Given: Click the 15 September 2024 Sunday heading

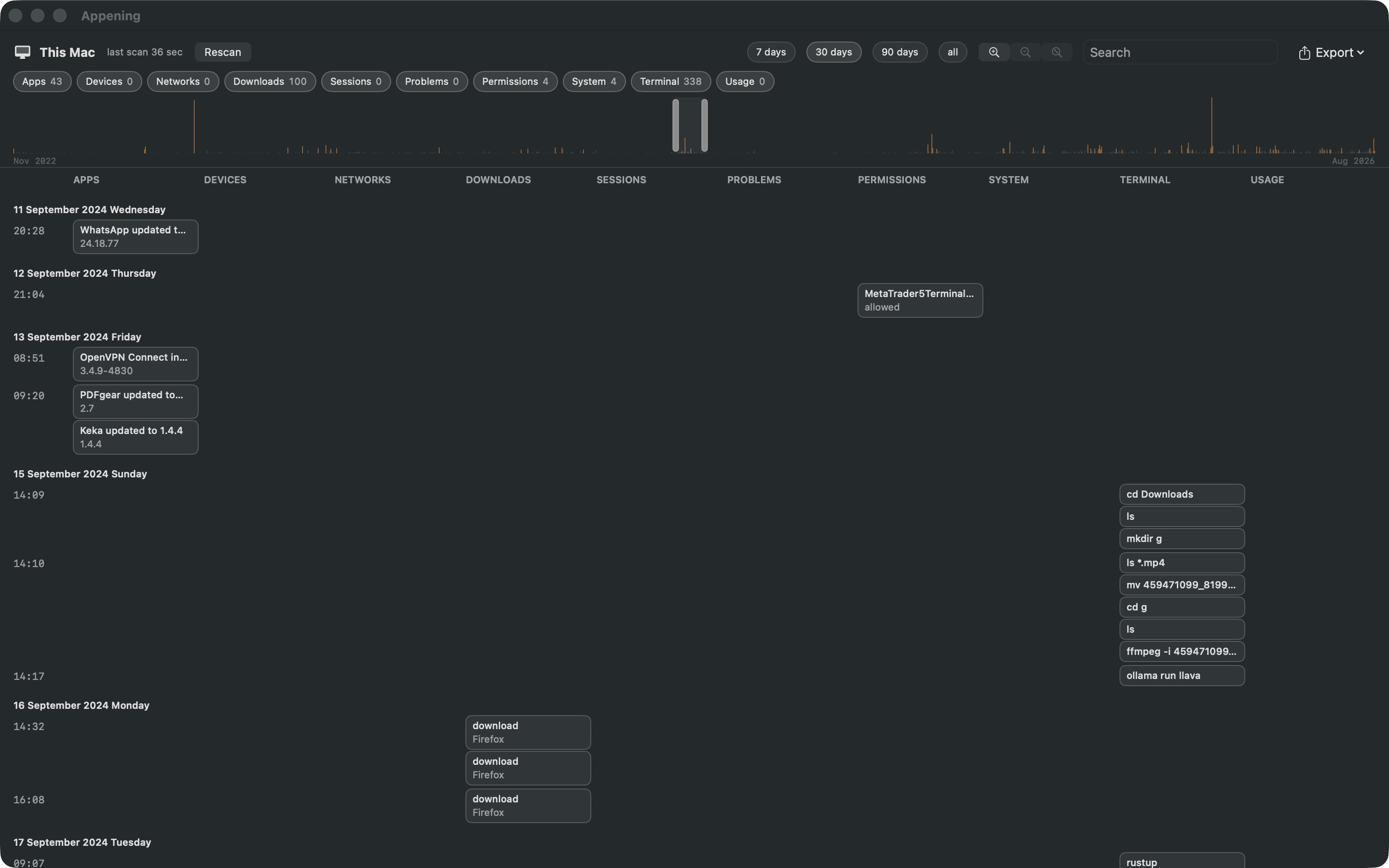Looking at the screenshot, I should 81,474.
